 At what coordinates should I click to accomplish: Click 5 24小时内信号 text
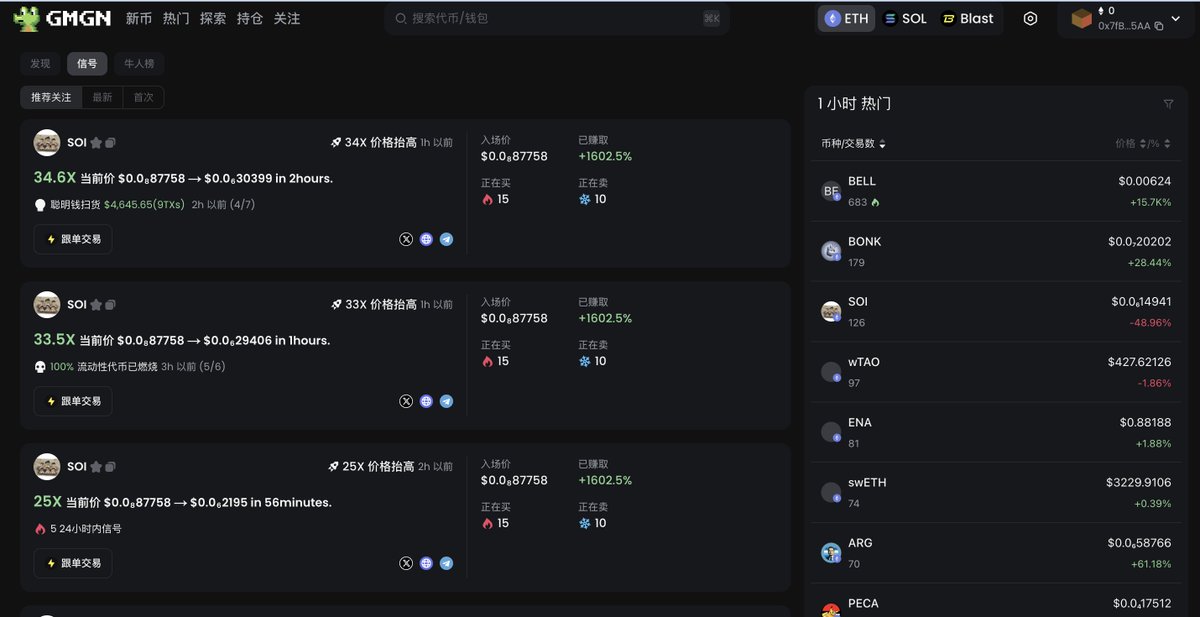86,529
